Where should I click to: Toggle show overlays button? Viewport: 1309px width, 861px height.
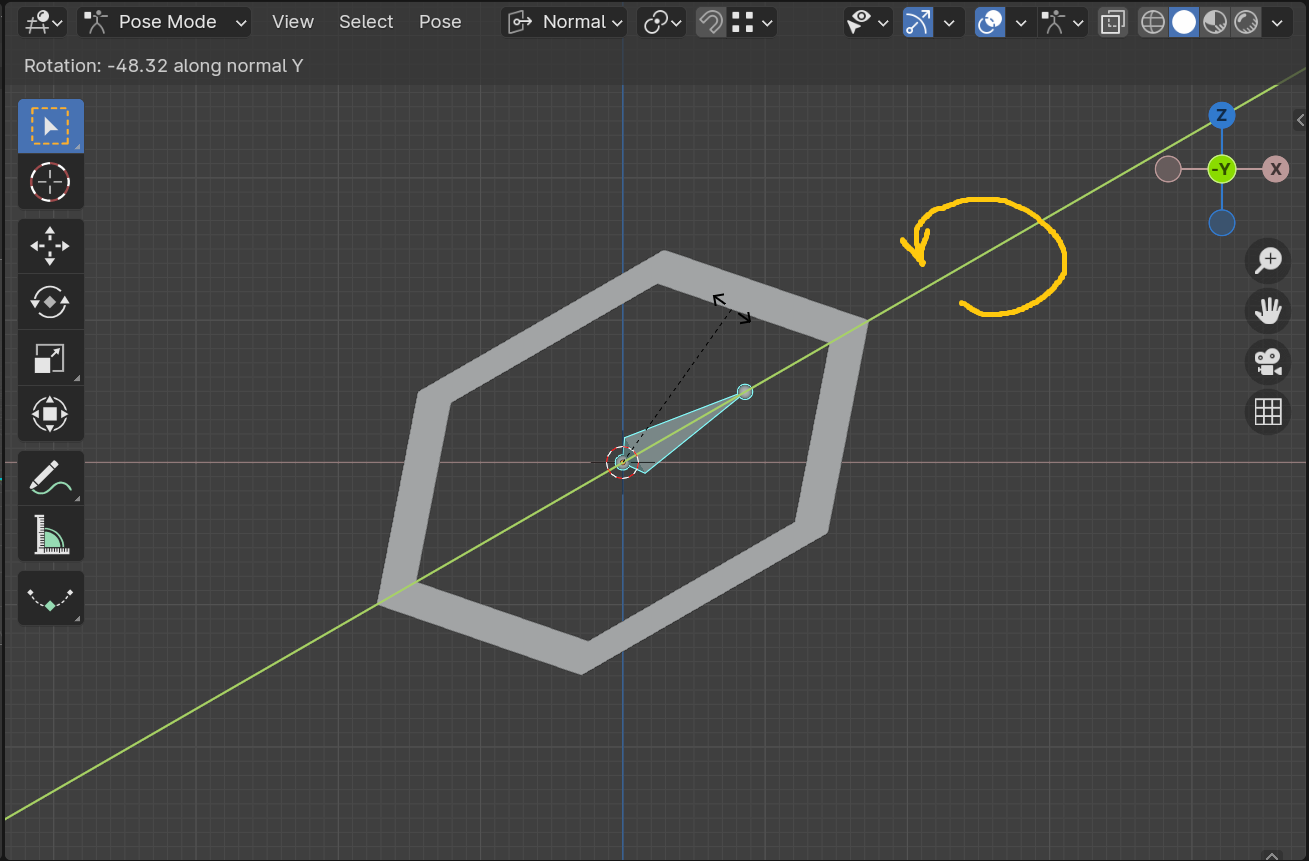990,22
